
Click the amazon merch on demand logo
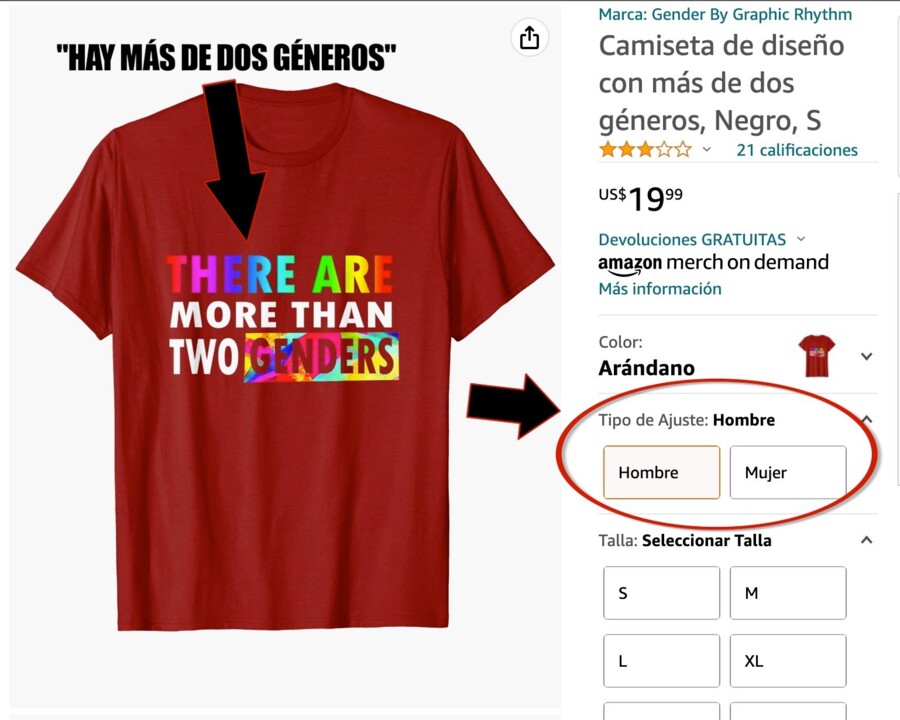tap(713, 264)
